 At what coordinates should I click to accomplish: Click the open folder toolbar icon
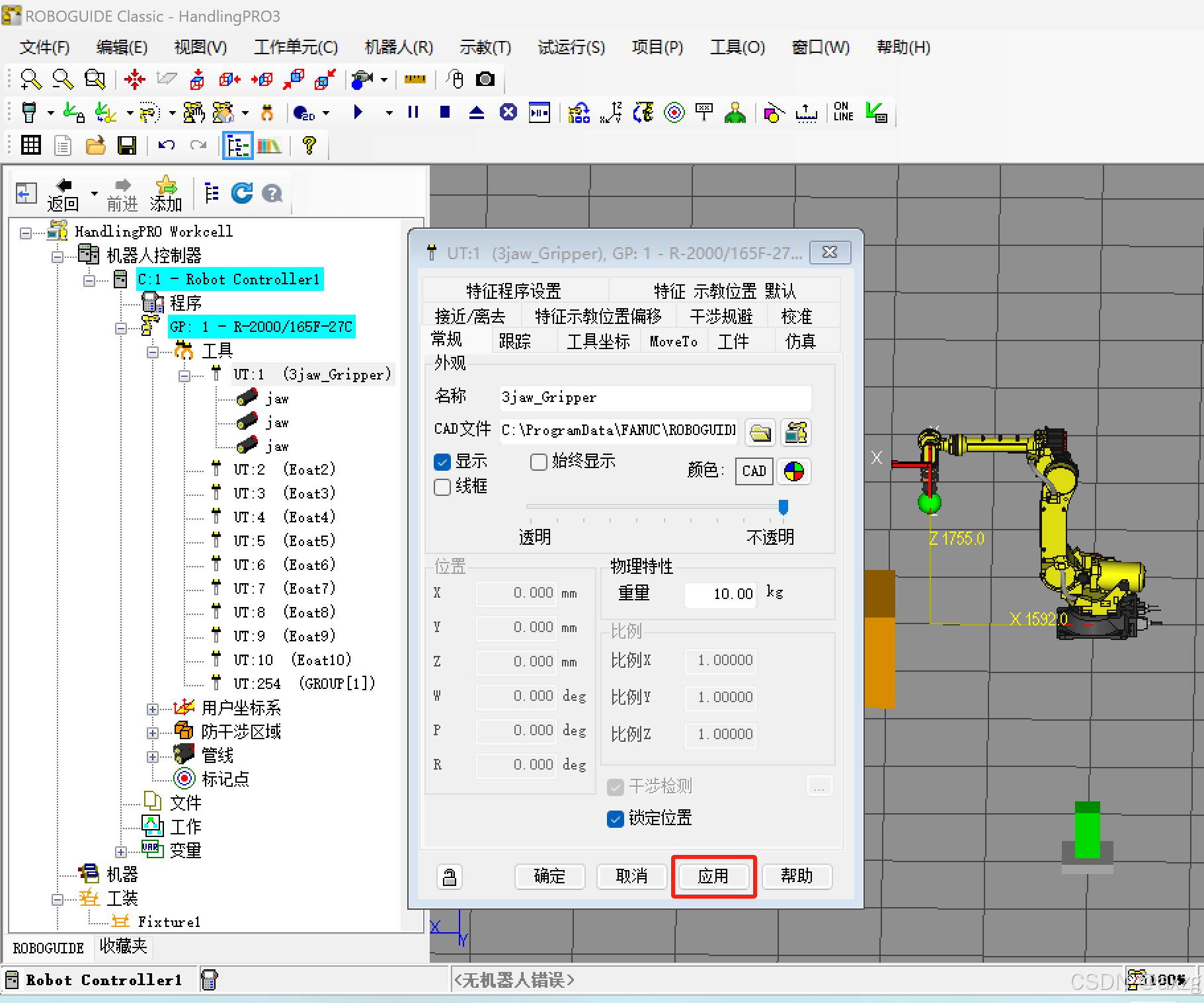[x=95, y=145]
